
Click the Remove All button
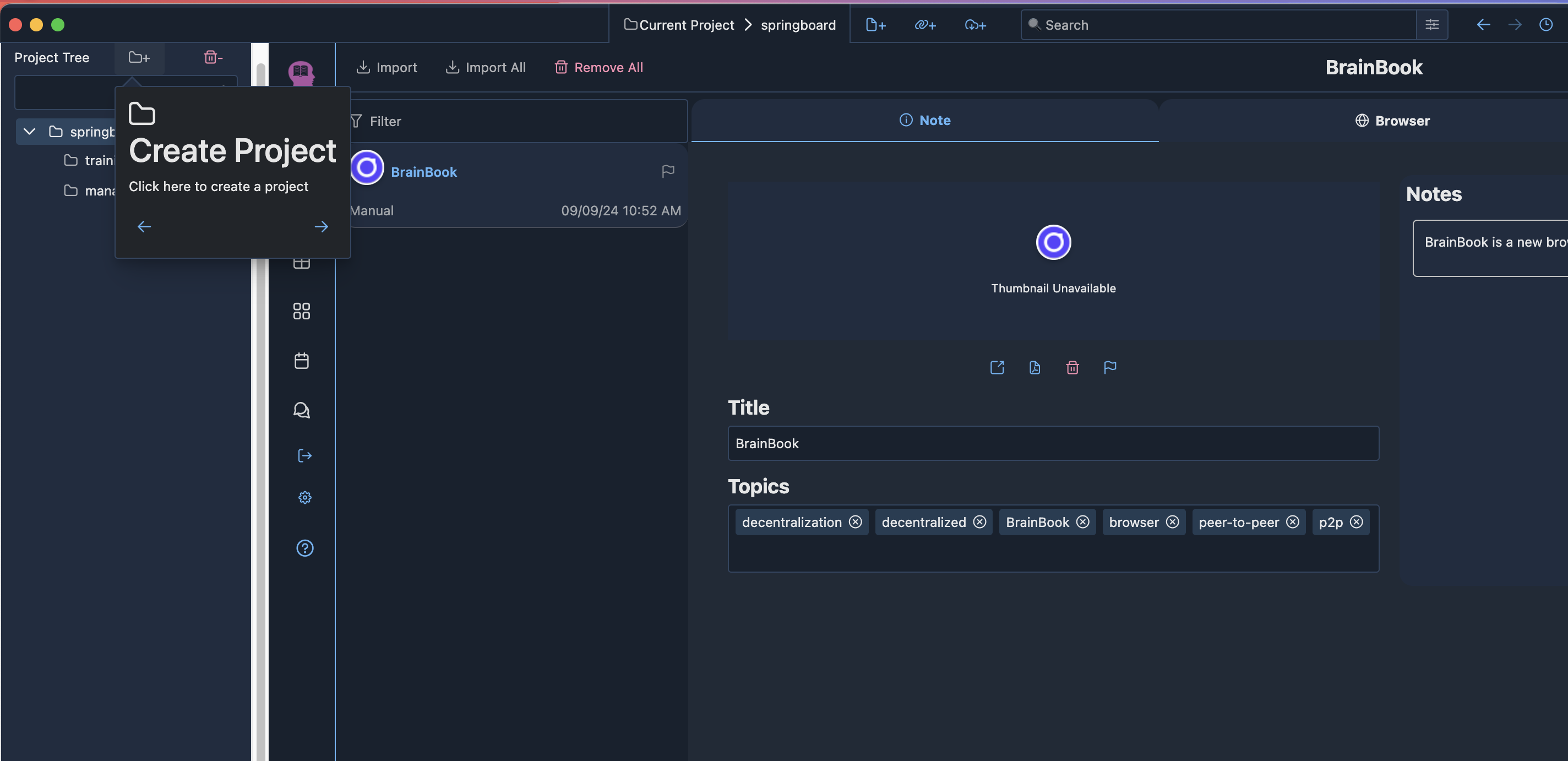(x=598, y=68)
